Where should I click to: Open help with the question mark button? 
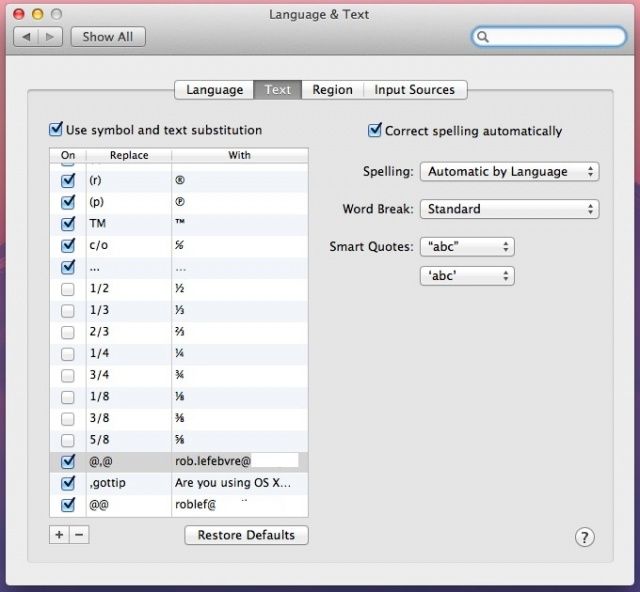(x=585, y=537)
